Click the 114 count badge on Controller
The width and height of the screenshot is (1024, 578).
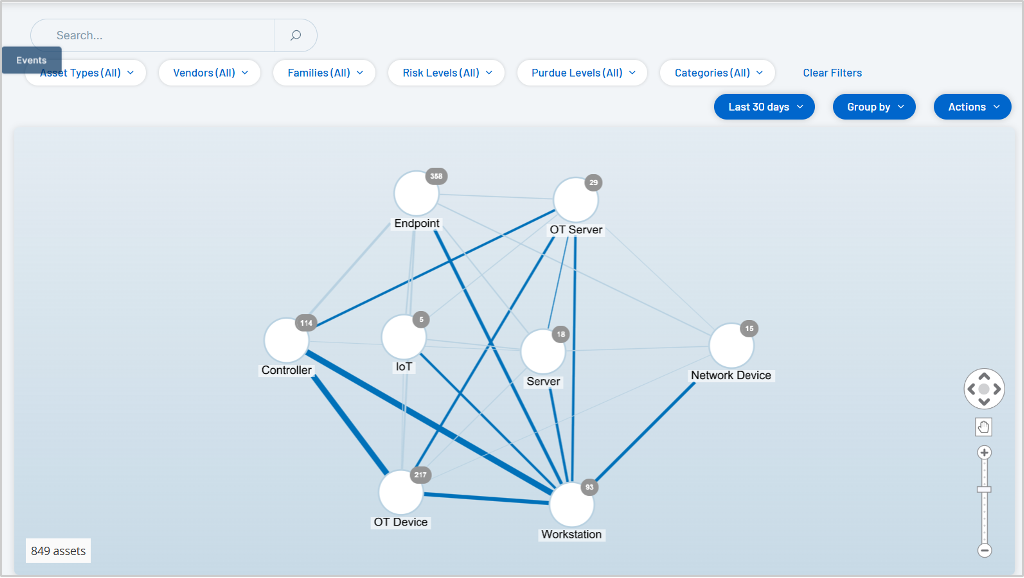[x=306, y=323]
